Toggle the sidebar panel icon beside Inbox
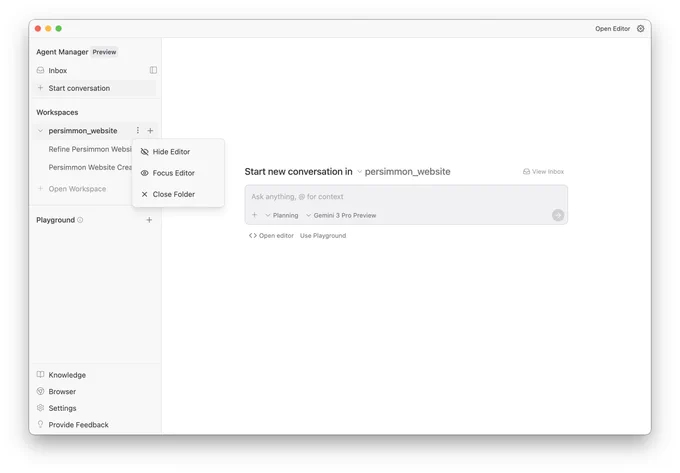The height and width of the screenshot is (473, 680). (x=153, y=70)
